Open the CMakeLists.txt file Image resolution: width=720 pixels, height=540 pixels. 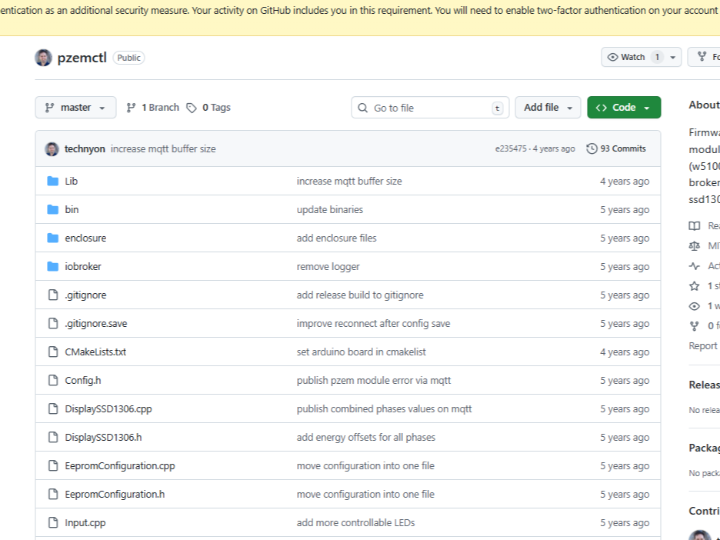(x=95, y=352)
